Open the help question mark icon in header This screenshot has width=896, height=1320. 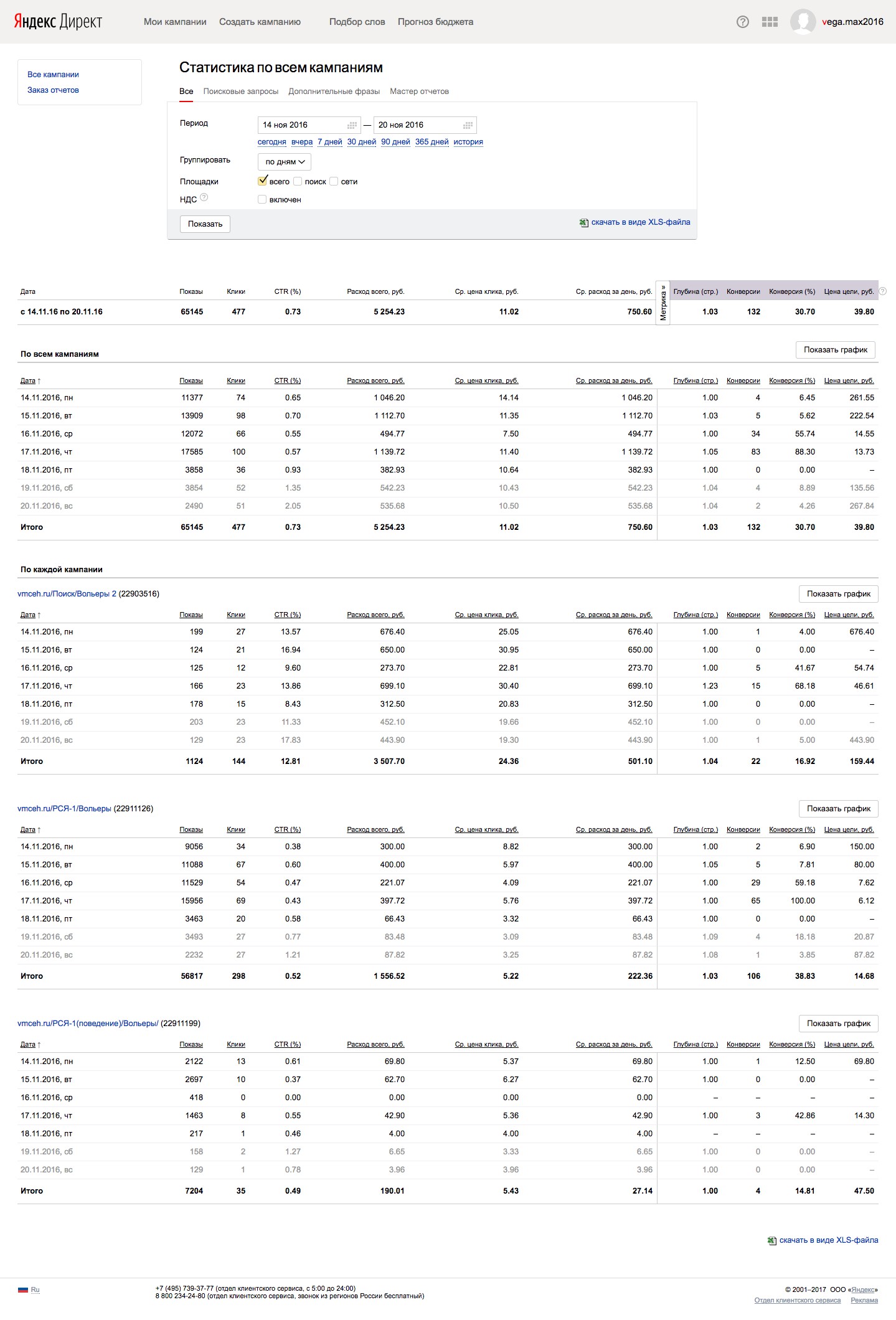coord(743,22)
